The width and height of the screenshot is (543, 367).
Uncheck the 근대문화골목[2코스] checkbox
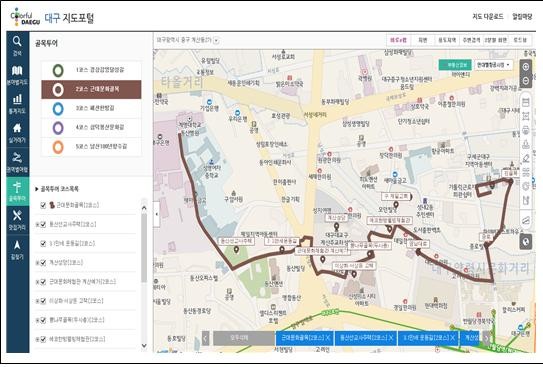[x=43, y=205]
